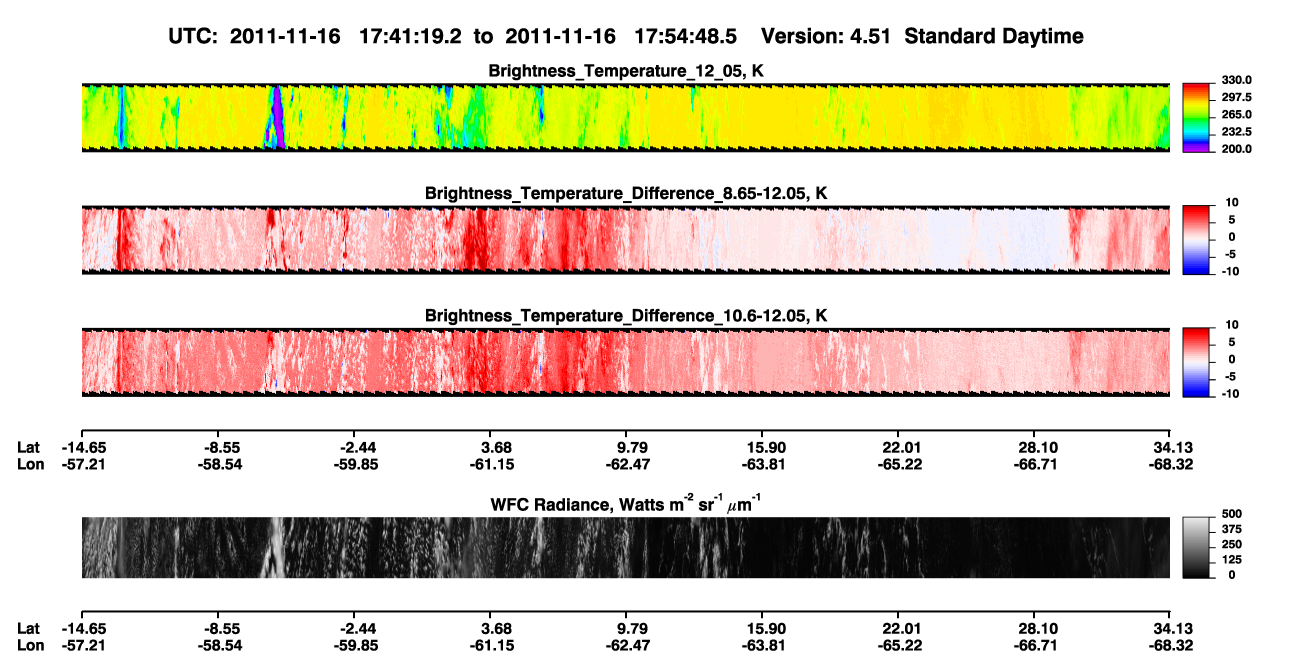The image size is (1300, 667).
Task: Click latitude '22.01' under the 10.6-12.05 panel
Action: 901,447
